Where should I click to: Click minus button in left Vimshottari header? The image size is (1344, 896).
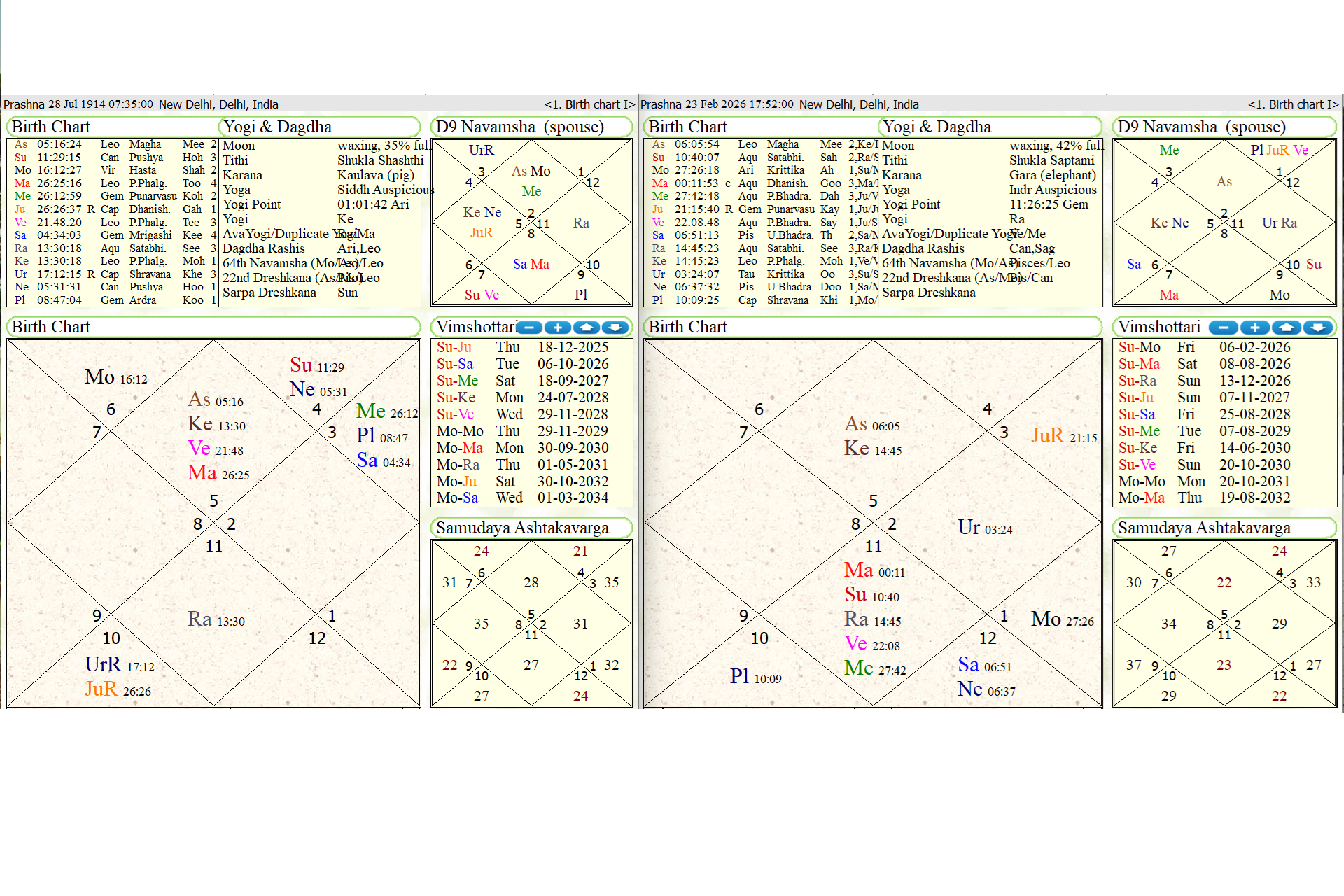[530, 328]
